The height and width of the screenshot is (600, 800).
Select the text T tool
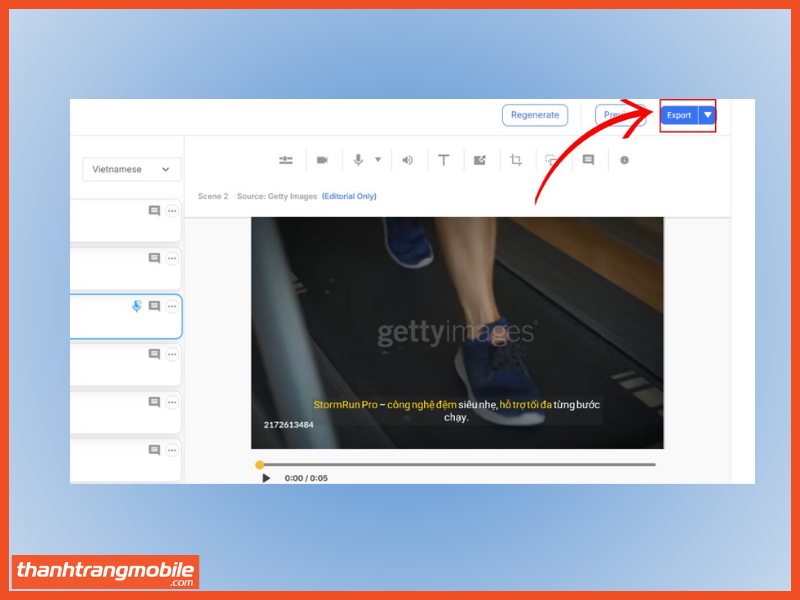click(x=444, y=160)
